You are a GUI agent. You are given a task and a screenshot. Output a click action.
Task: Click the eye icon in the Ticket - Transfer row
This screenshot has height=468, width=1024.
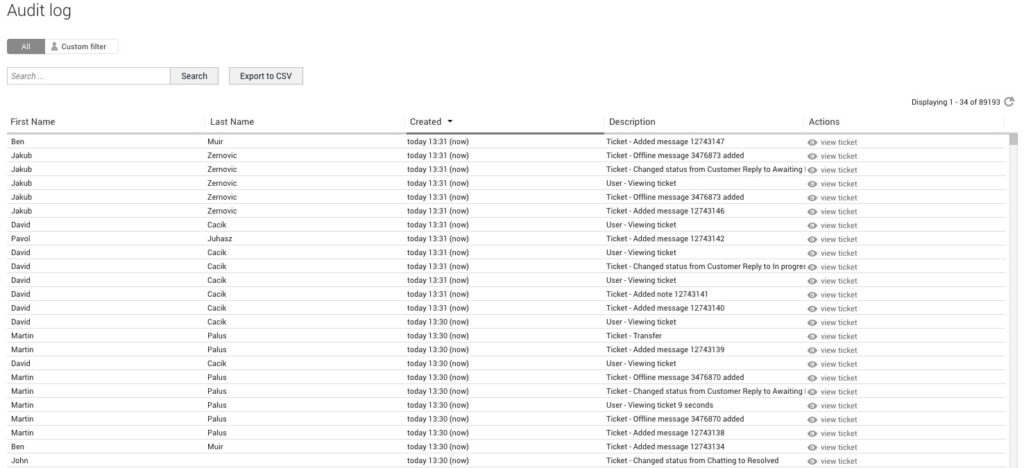tap(812, 336)
